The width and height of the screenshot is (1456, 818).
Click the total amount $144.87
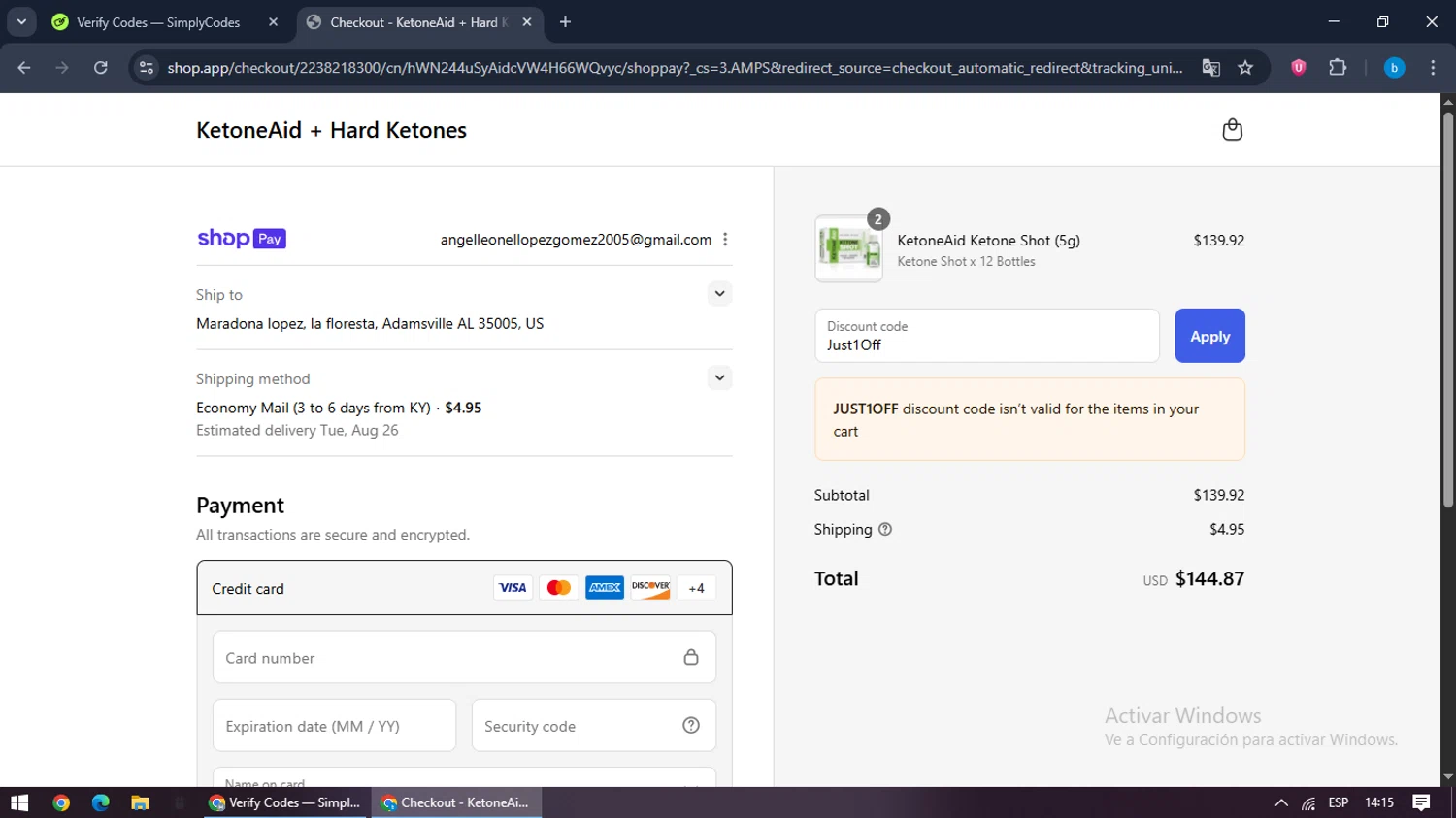(1209, 578)
